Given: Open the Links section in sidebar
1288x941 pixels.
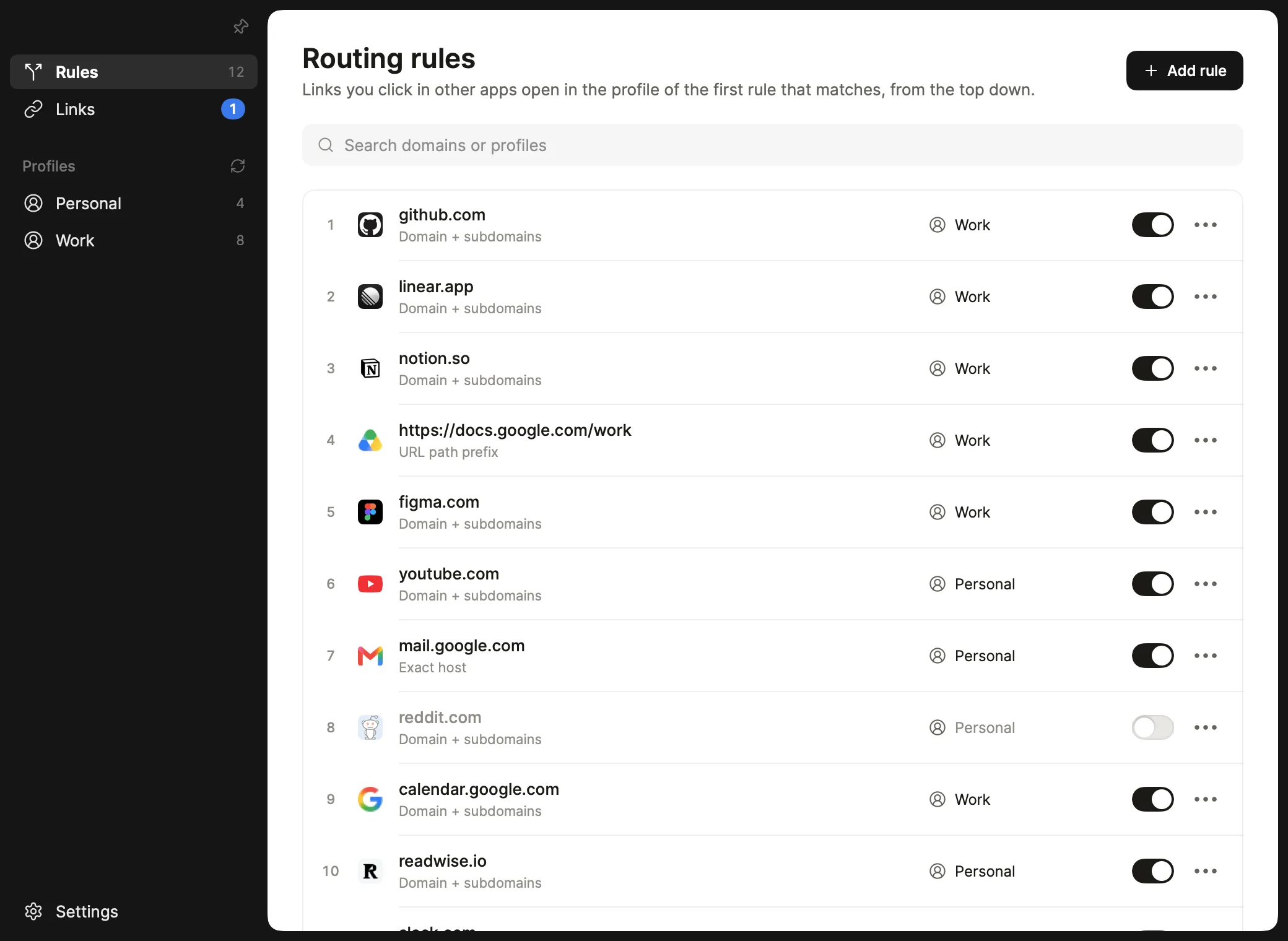Looking at the screenshot, I should (x=134, y=109).
